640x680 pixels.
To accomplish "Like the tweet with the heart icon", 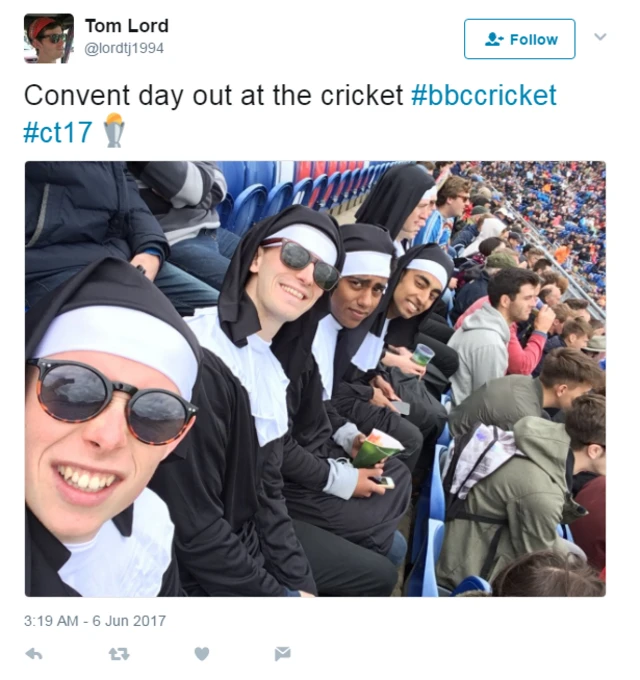I will pyautogui.click(x=202, y=654).
